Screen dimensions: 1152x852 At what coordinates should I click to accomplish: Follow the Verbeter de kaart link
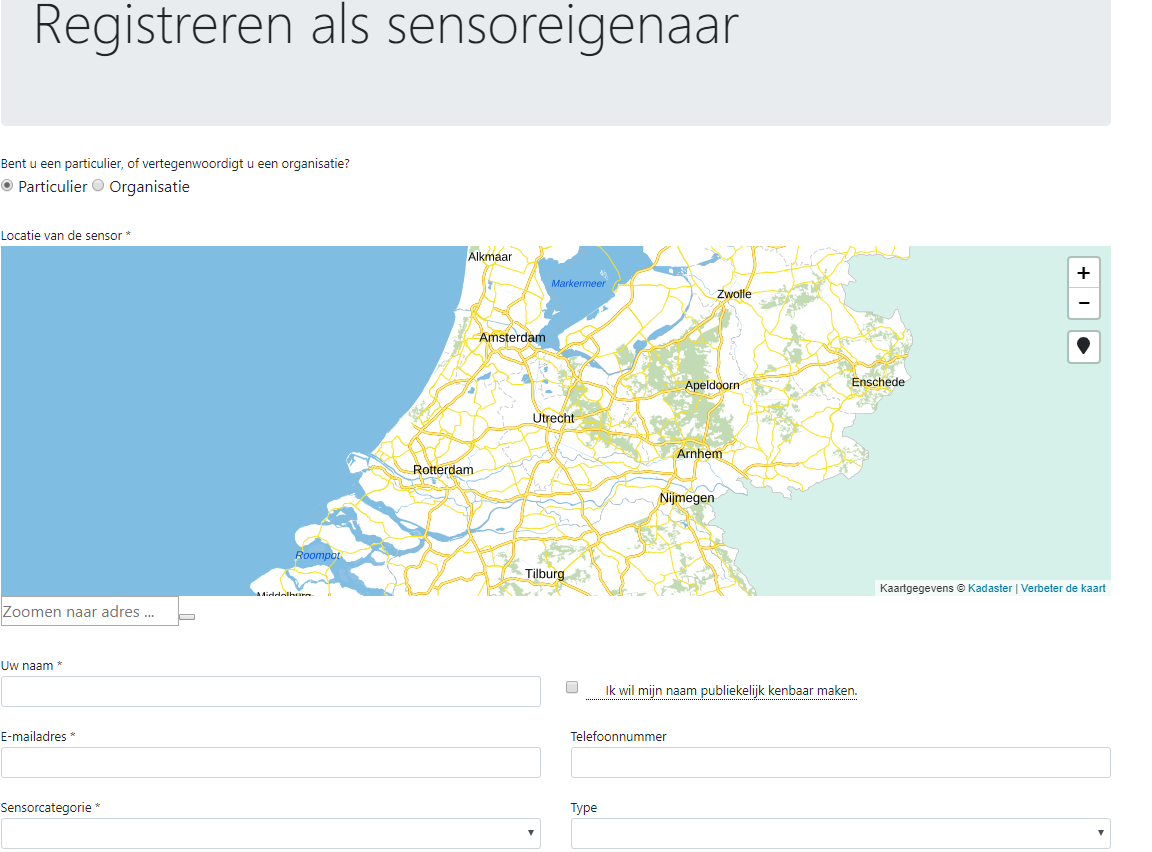[x=1063, y=589]
